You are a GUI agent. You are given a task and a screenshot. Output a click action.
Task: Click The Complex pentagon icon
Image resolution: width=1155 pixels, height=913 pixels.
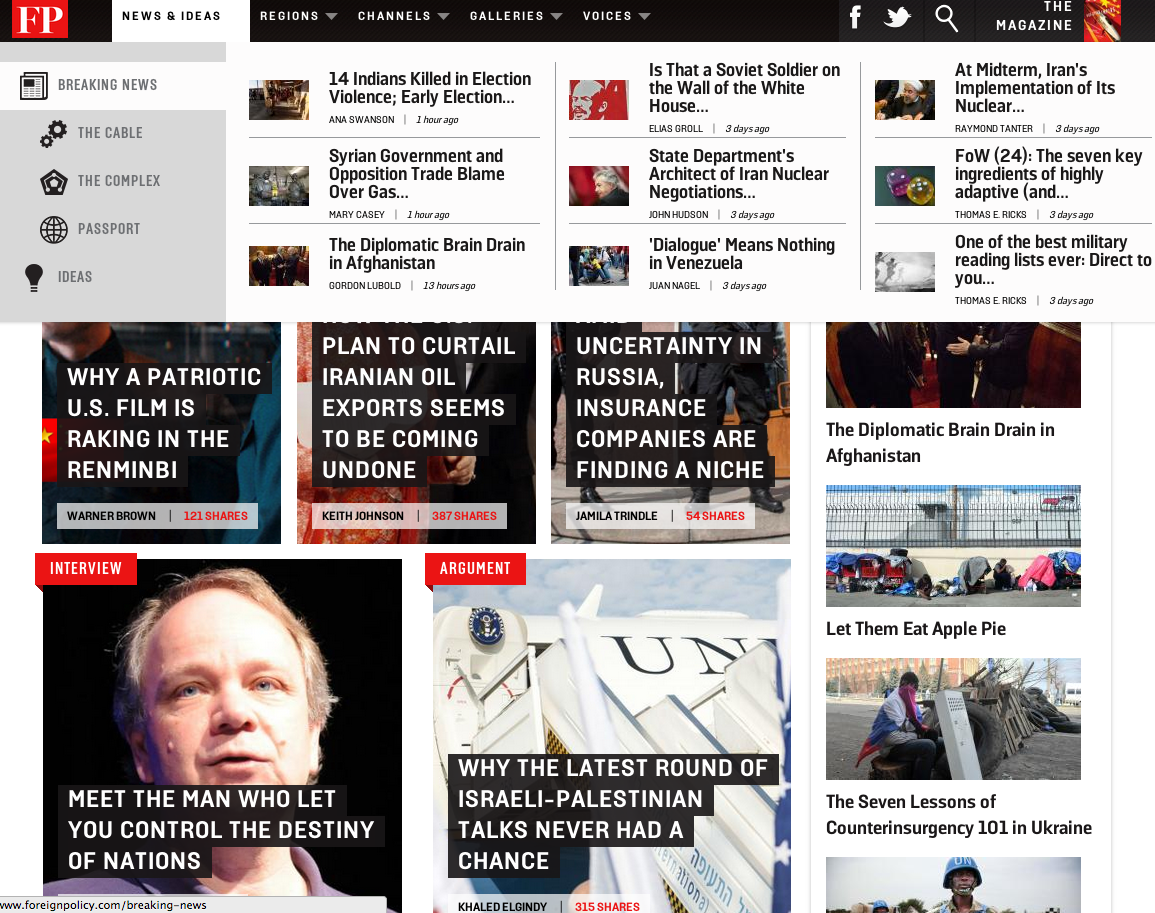[54, 181]
